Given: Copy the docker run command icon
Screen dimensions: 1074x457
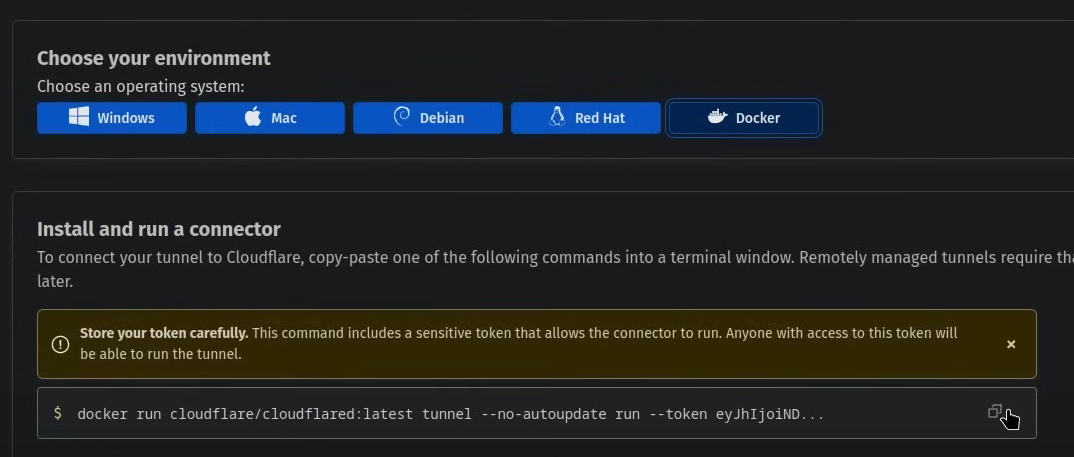Looking at the screenshot, I should 995,412.
